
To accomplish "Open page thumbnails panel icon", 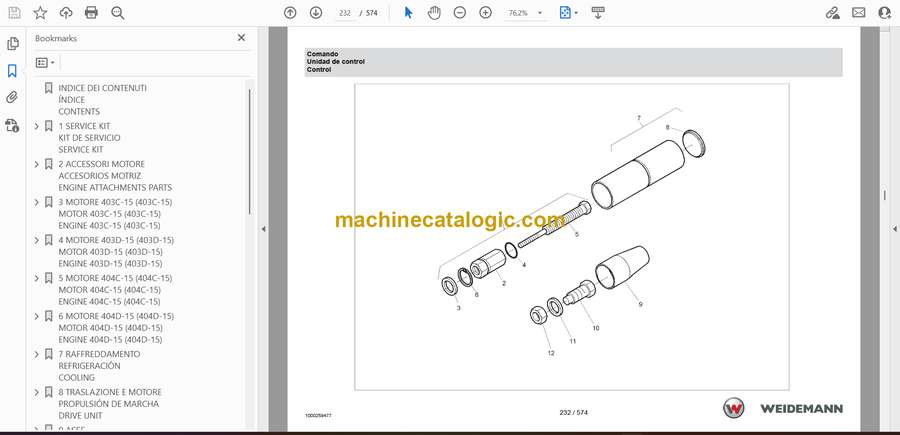I will click(13, 44).
